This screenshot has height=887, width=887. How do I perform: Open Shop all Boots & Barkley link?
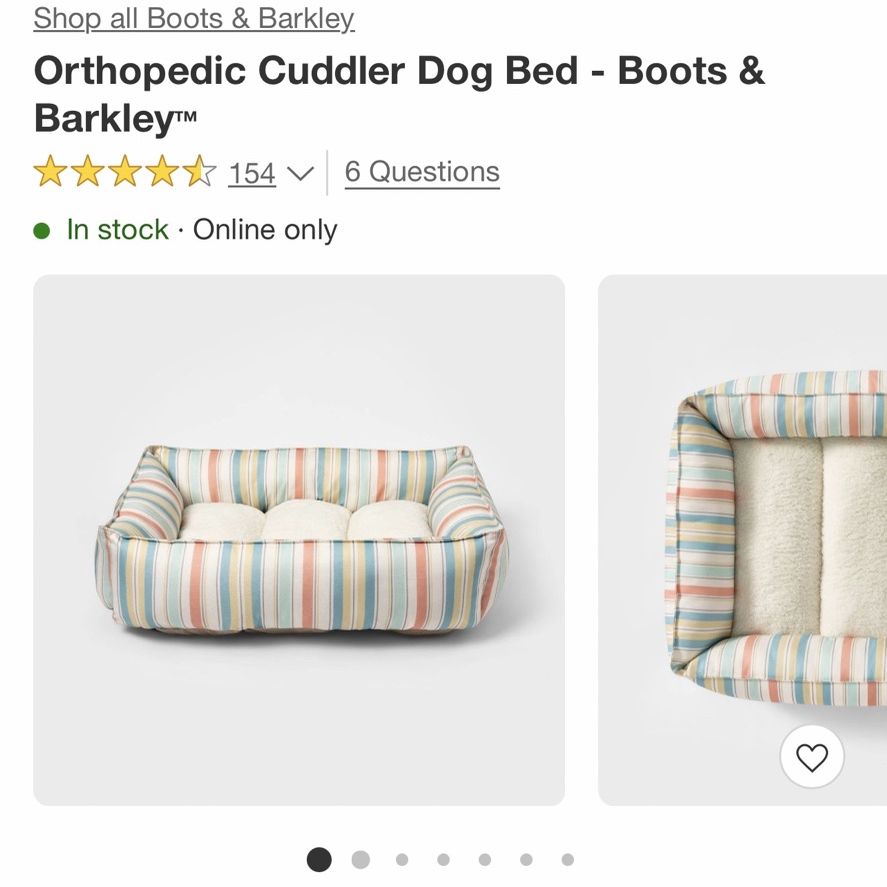click(193, 19)
